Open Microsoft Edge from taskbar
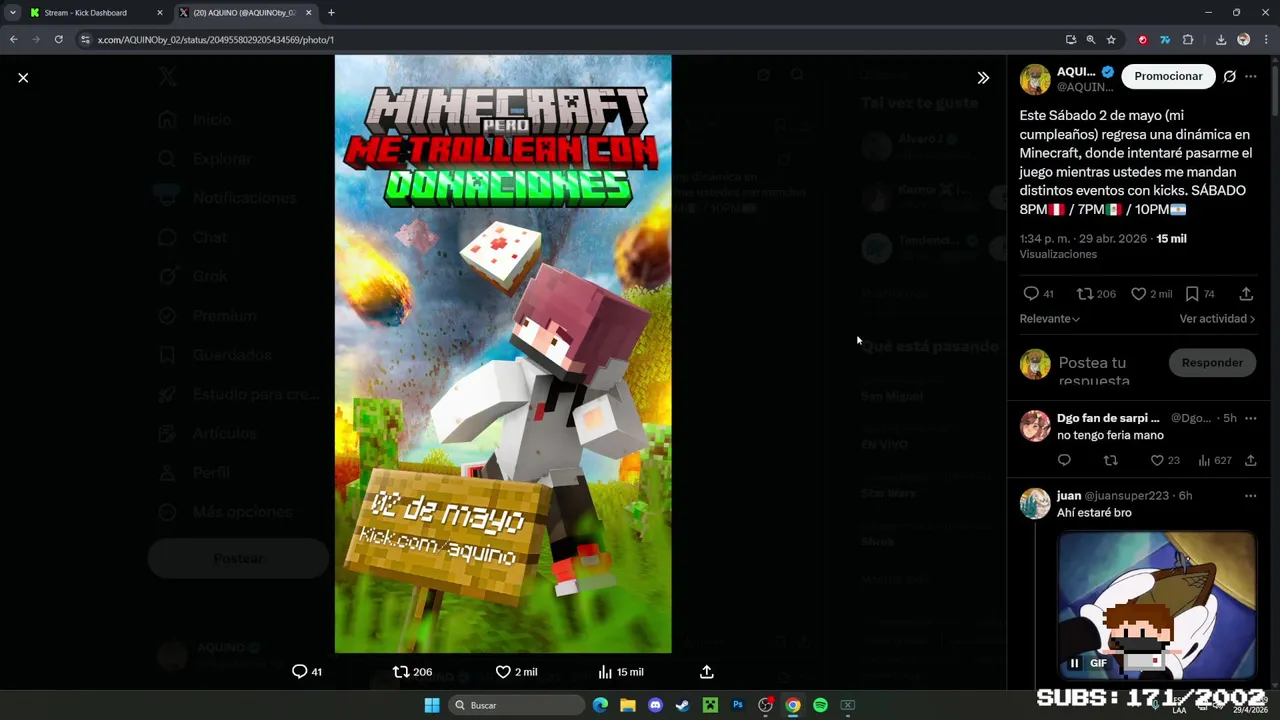The width and height of the screenshot is (1280, 720). coord(600,705)
